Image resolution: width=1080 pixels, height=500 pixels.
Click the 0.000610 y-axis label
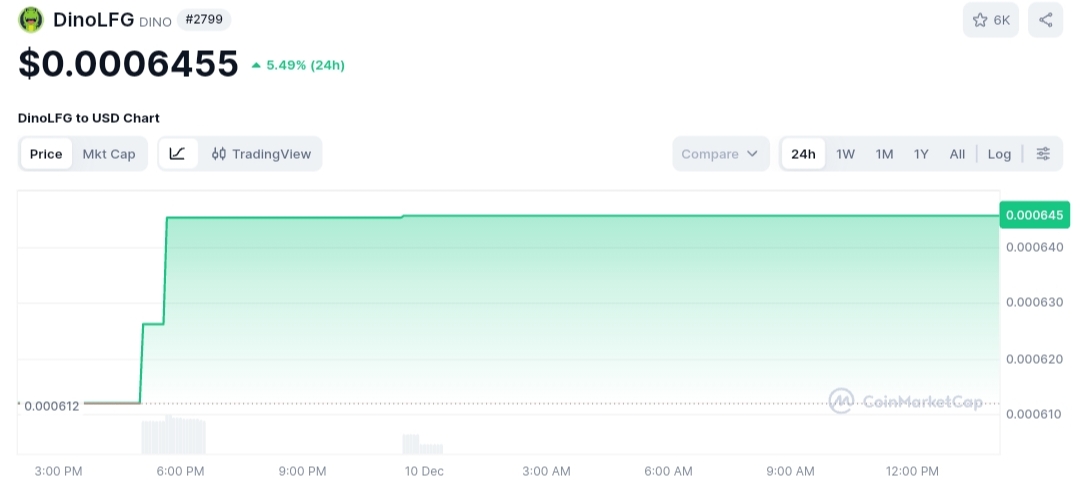(x=1035, y=414)
